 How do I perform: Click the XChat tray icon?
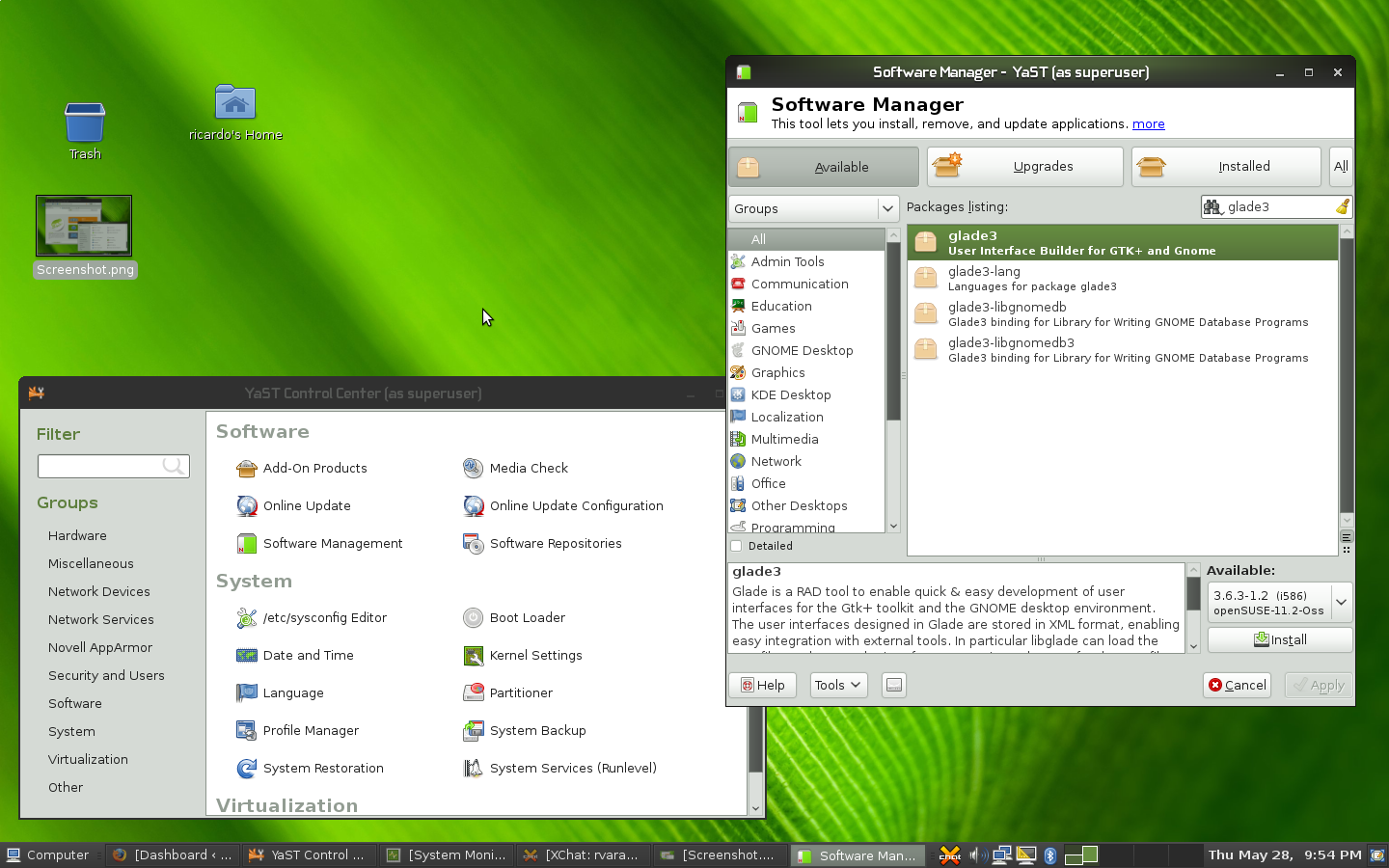tap(949, 854)
